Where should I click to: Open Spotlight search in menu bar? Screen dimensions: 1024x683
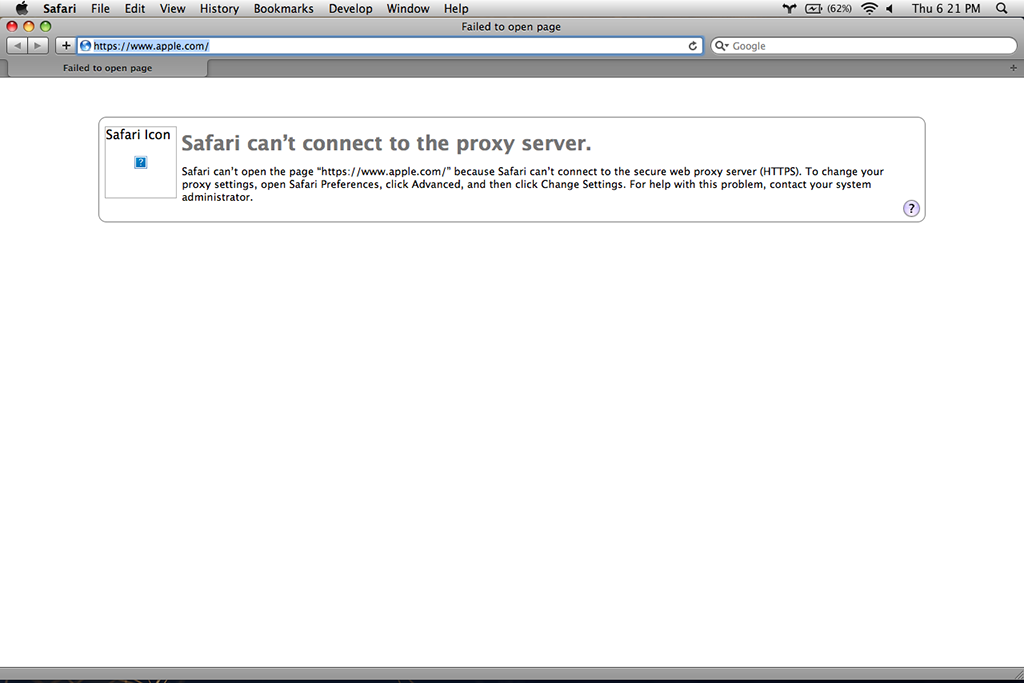[1002, 8]
